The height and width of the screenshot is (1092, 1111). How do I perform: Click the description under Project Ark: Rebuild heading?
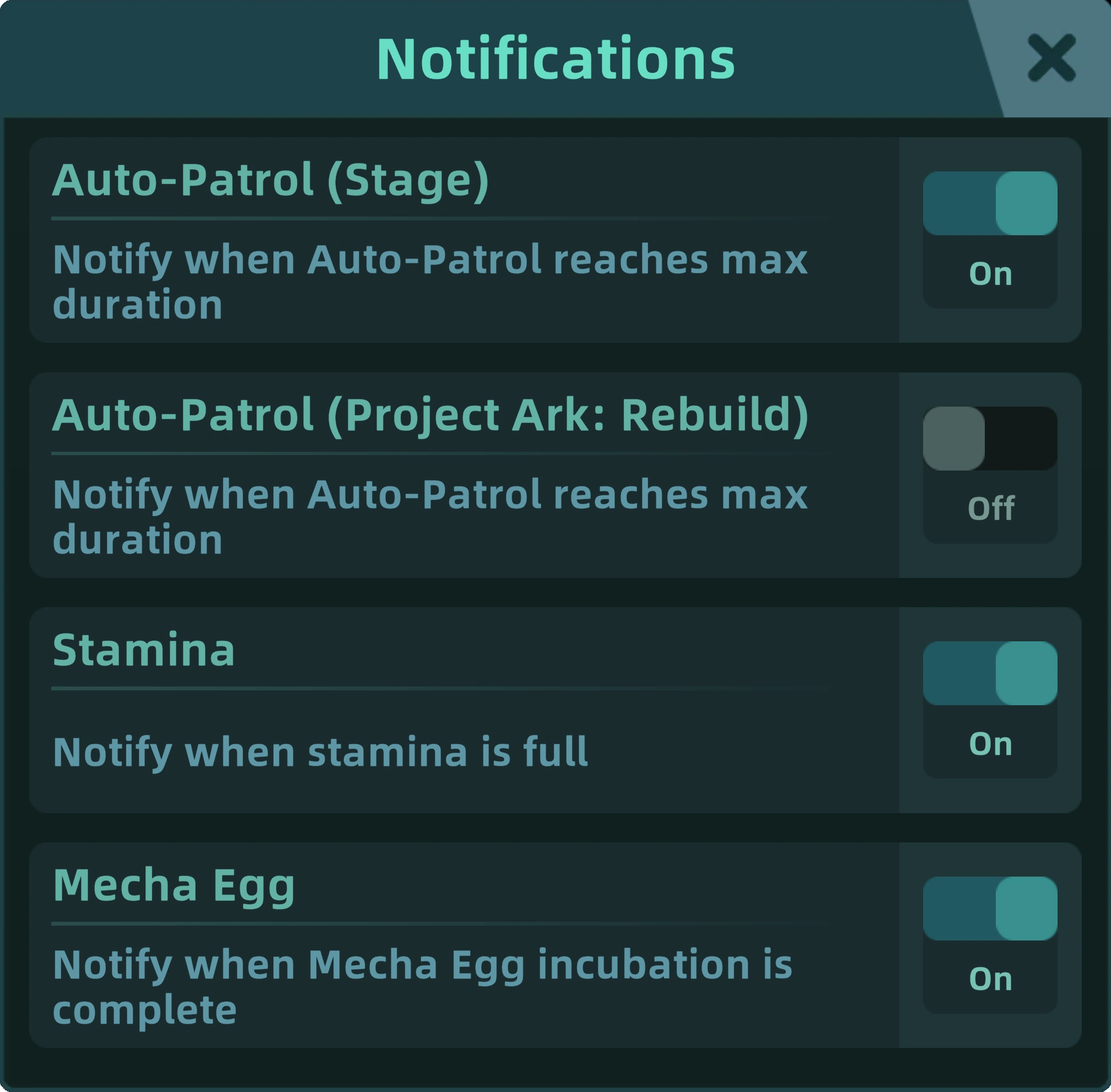pos(430,516)
